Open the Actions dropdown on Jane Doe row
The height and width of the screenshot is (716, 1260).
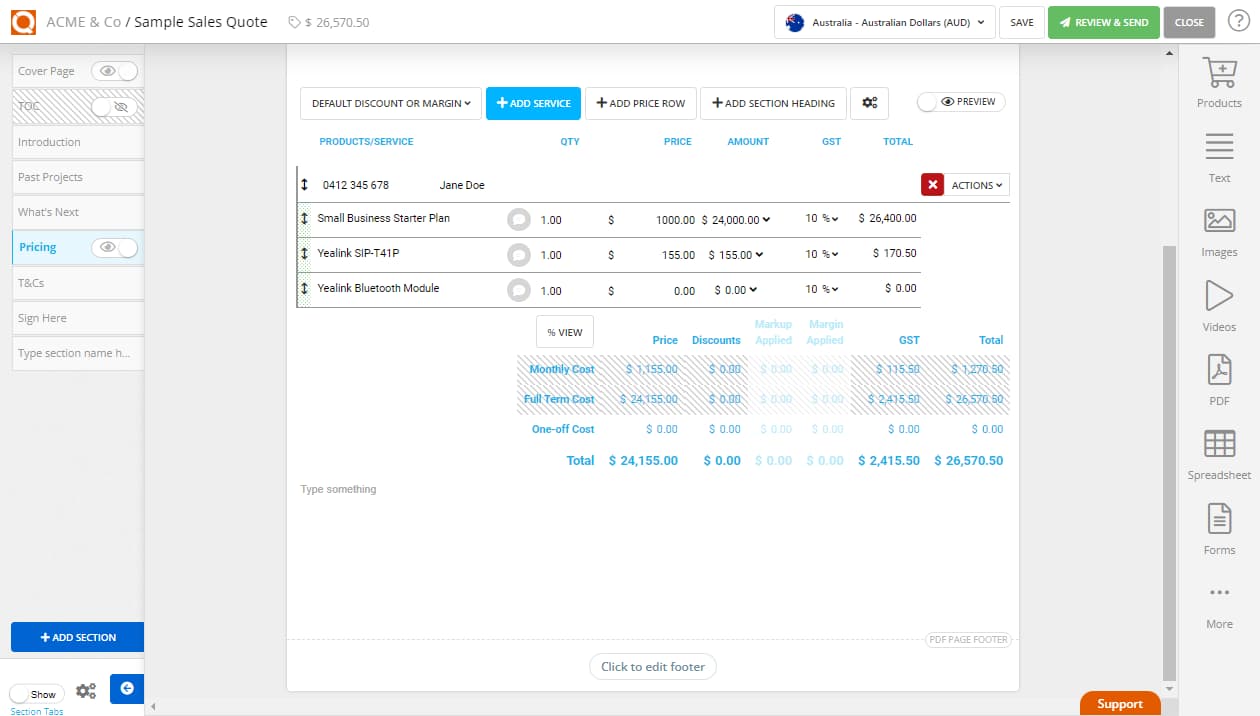977,184
